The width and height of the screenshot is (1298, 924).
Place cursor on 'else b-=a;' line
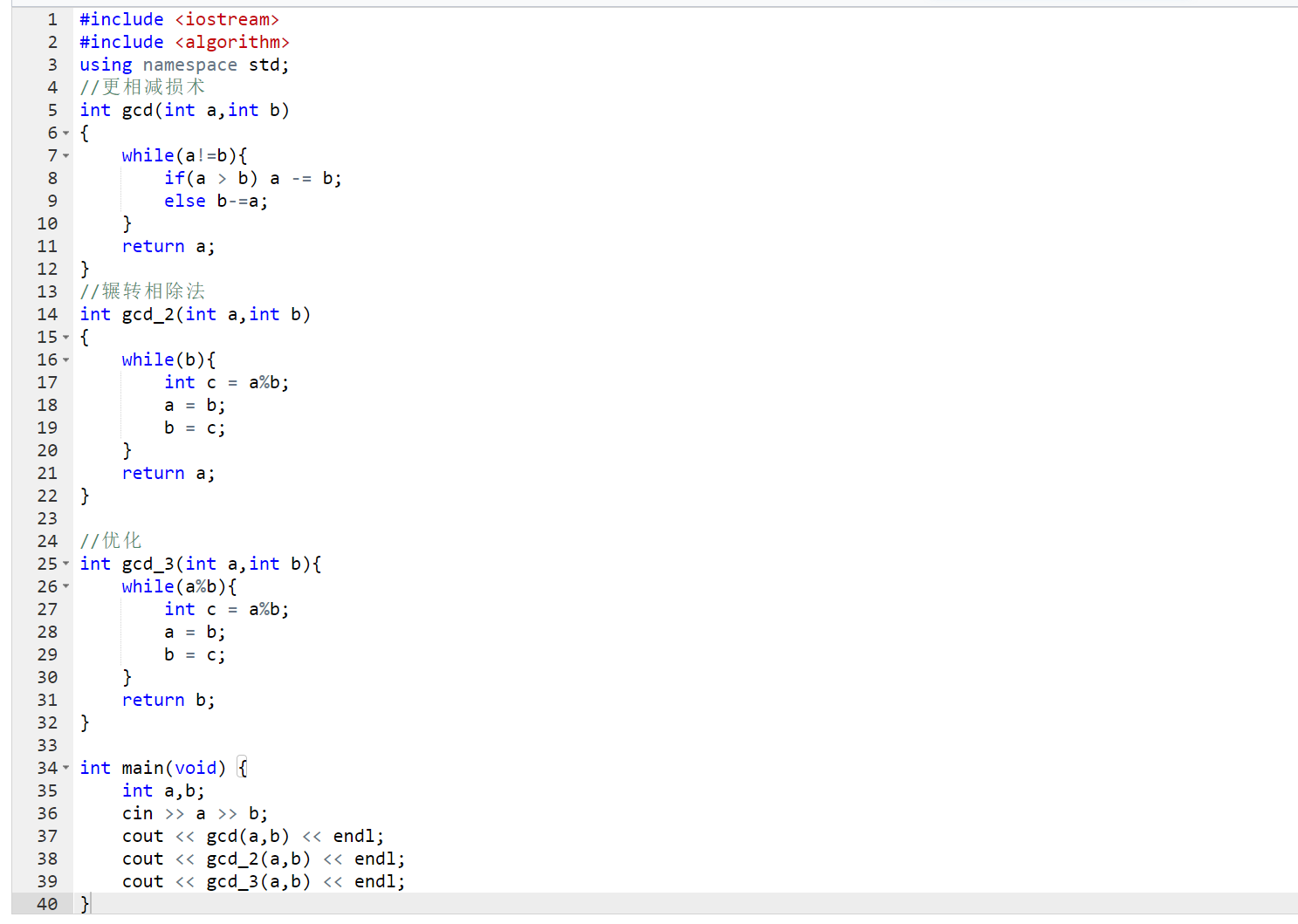(216, 201)
